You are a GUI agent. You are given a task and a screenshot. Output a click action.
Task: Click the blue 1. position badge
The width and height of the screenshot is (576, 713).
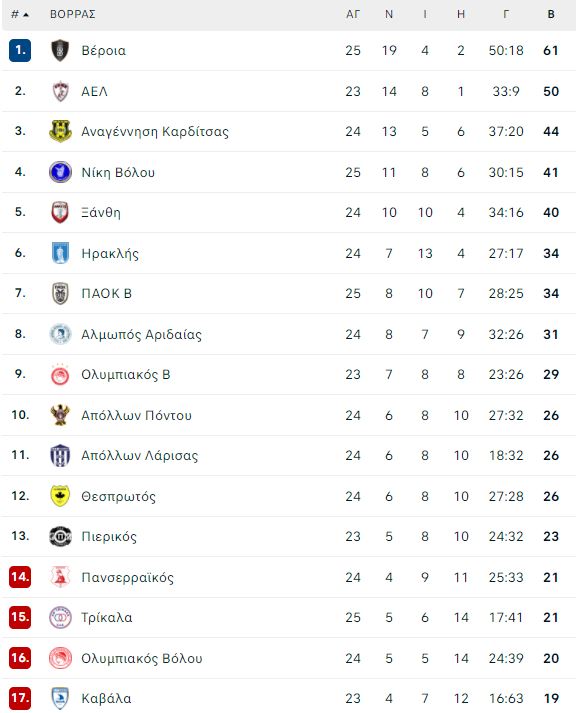point(20,50)
